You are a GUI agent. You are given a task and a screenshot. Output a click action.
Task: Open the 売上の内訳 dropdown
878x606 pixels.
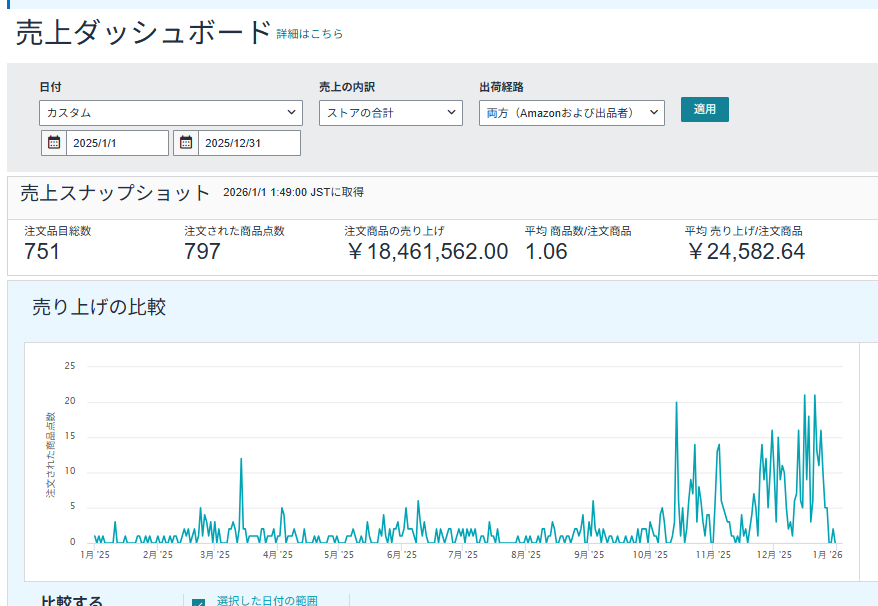coord(391,113)
